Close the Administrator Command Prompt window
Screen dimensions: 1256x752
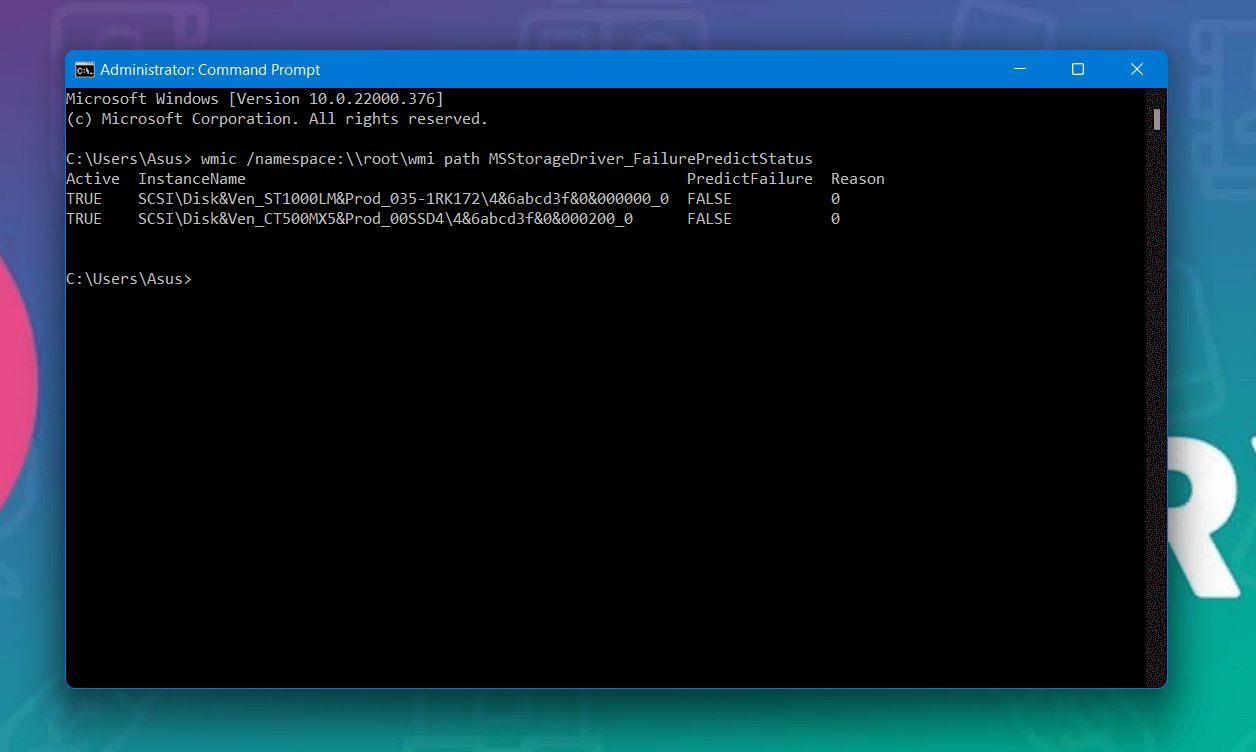(1137, 69)
